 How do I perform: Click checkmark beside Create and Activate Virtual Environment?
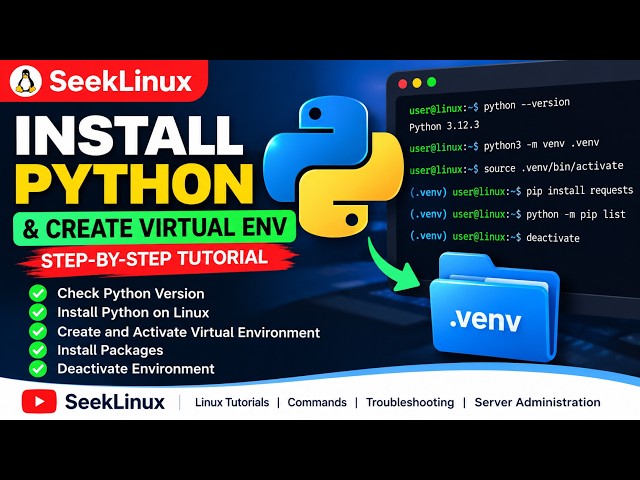(x=38, y=331)
